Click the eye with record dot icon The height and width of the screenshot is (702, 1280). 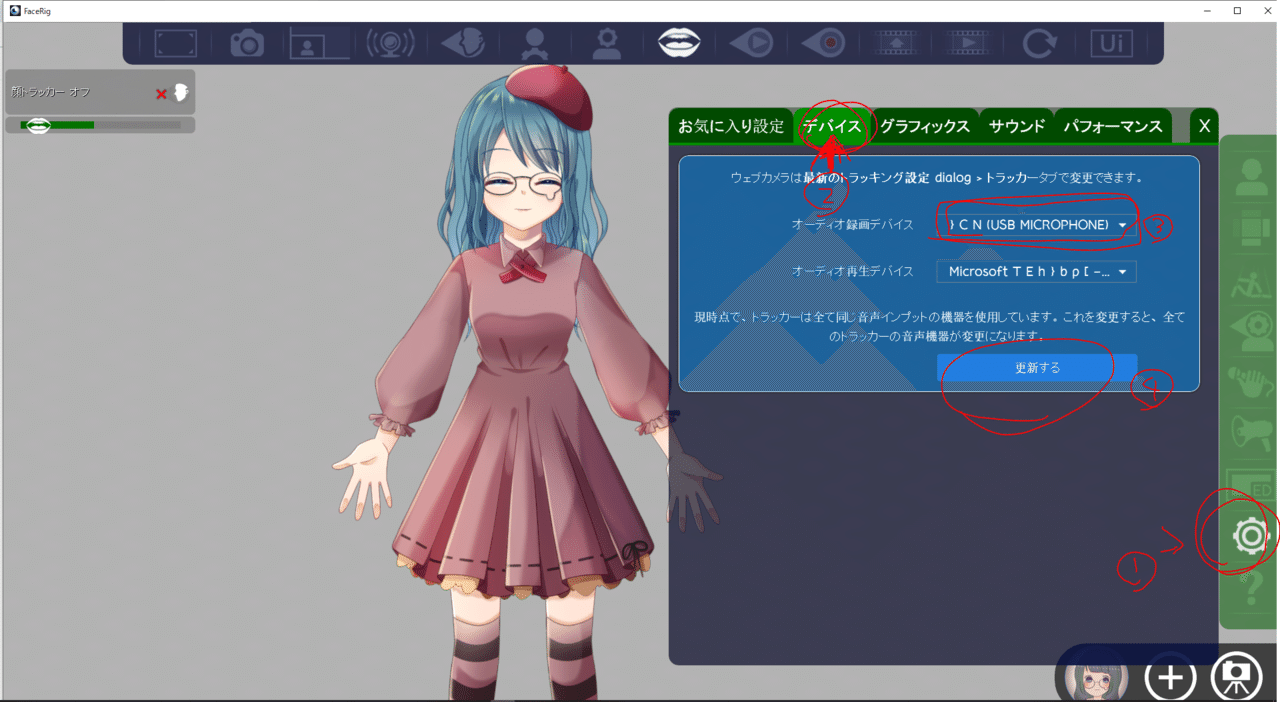tap(823, 43)
